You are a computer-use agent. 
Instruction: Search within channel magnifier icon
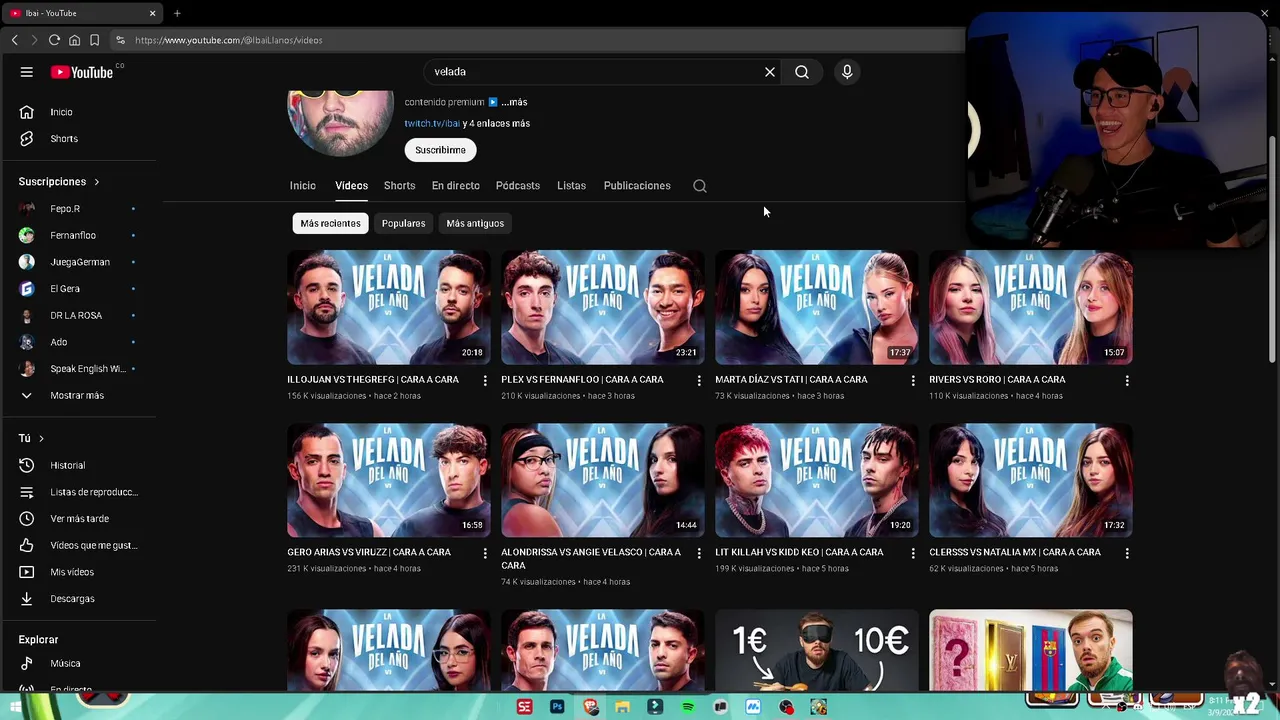pos(700,186)
